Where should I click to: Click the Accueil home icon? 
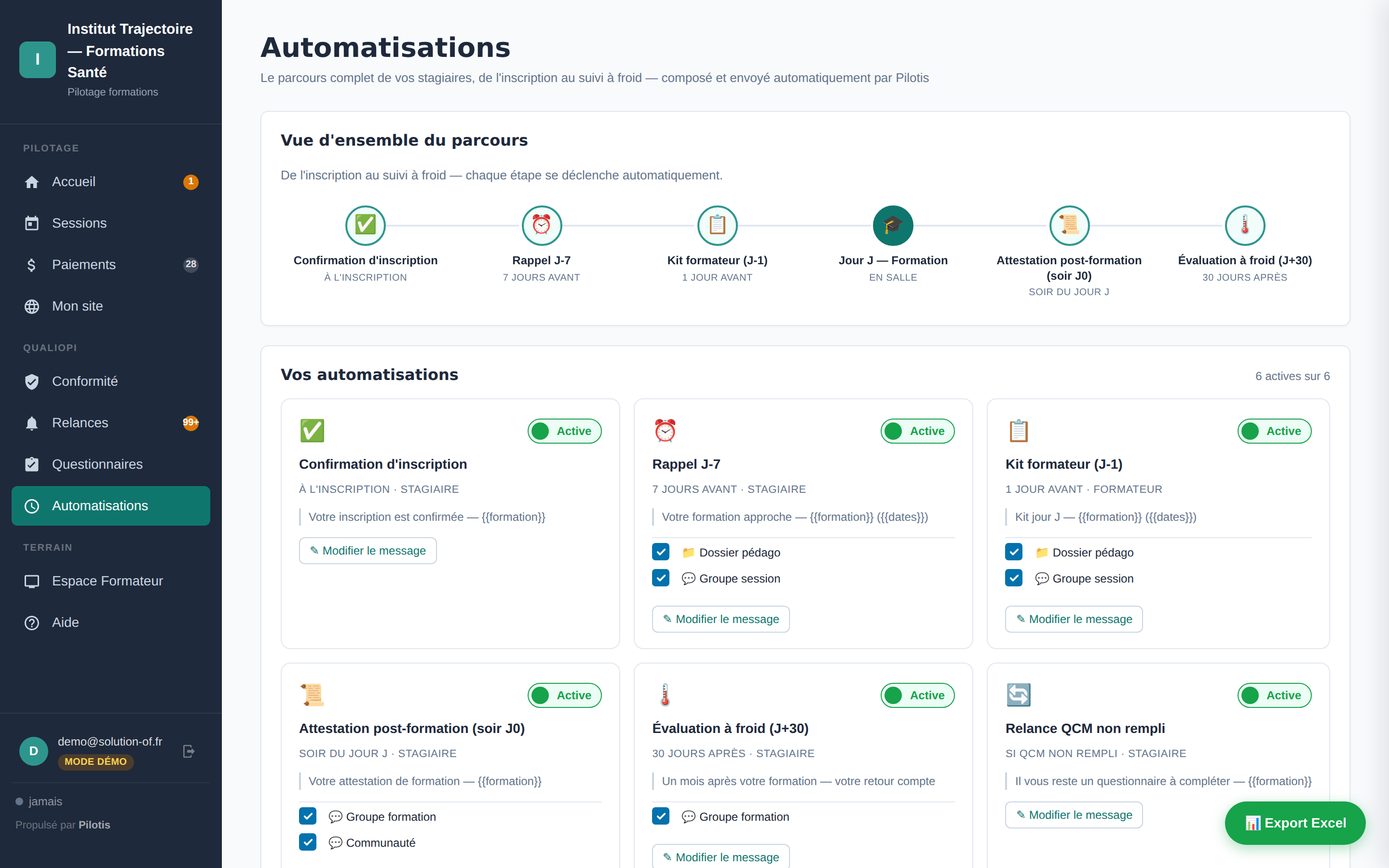pos(31,182)
